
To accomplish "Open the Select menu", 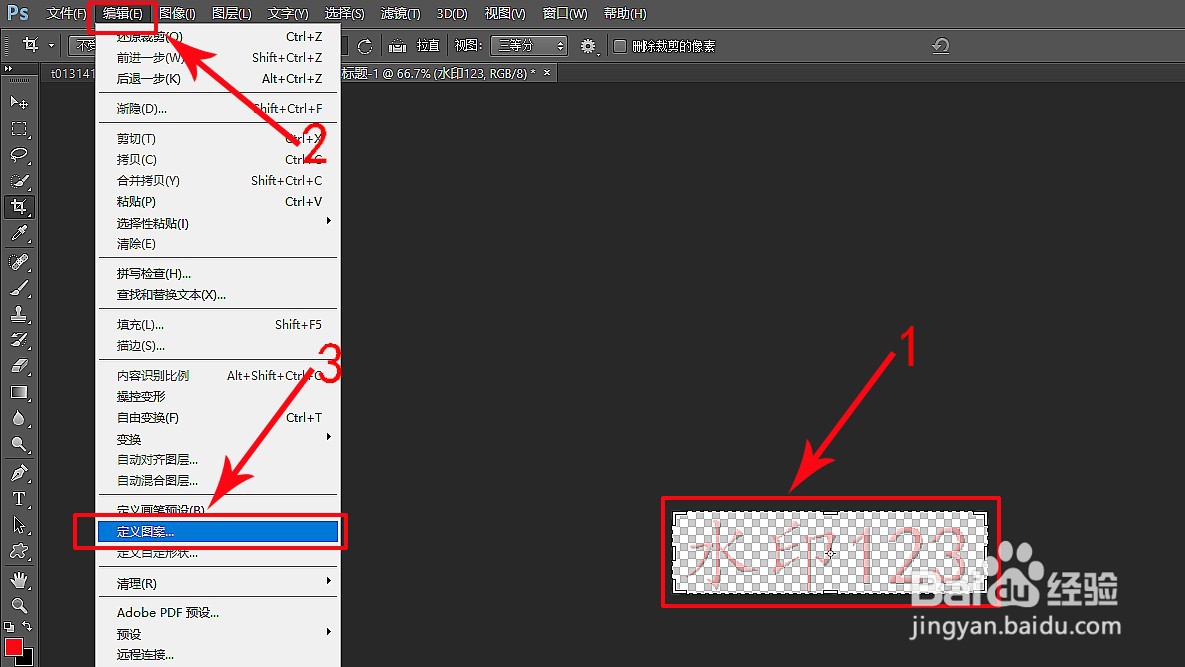I will (x=345, y=14).
